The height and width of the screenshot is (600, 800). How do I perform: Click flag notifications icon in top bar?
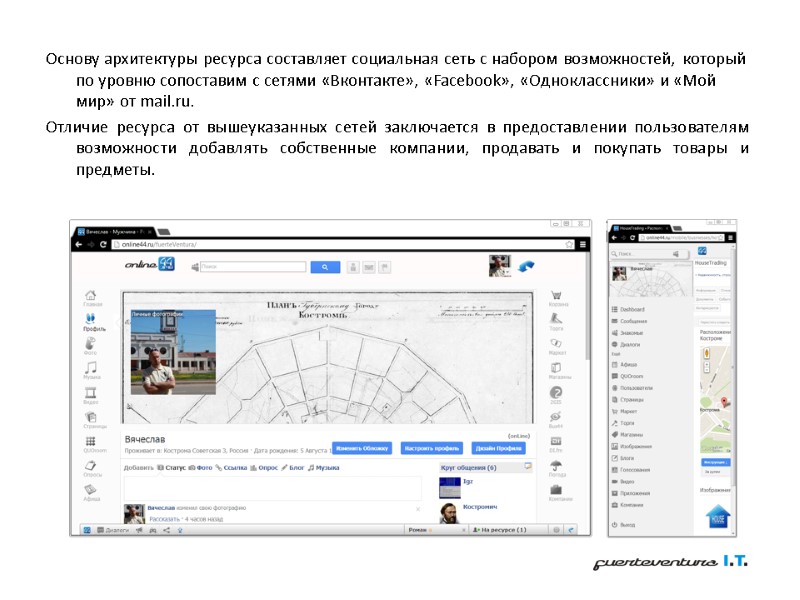(385, 267)
